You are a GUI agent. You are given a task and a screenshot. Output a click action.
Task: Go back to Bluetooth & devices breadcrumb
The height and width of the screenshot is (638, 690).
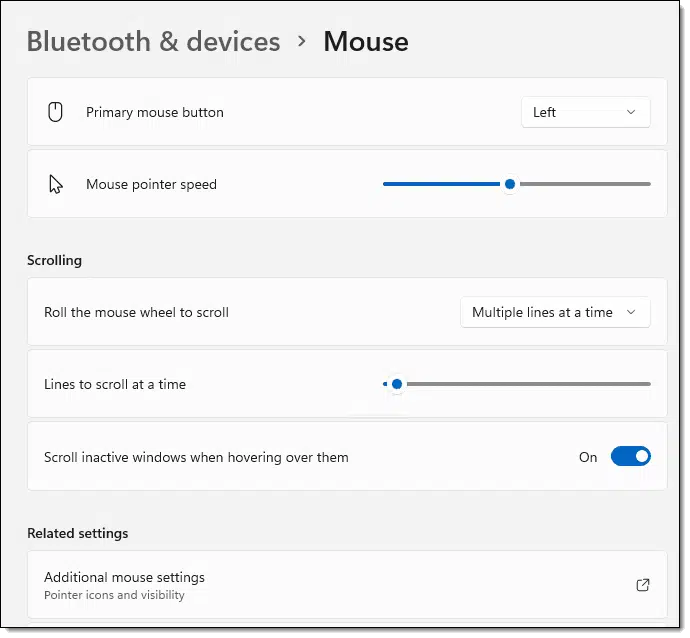tap(154, 42)
